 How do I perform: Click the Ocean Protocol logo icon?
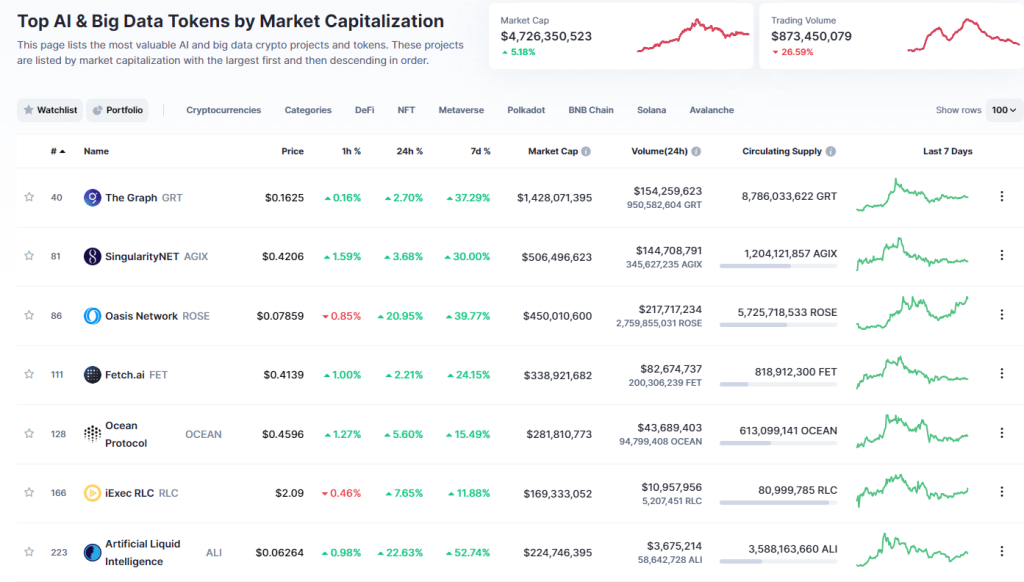pos(92,433)
